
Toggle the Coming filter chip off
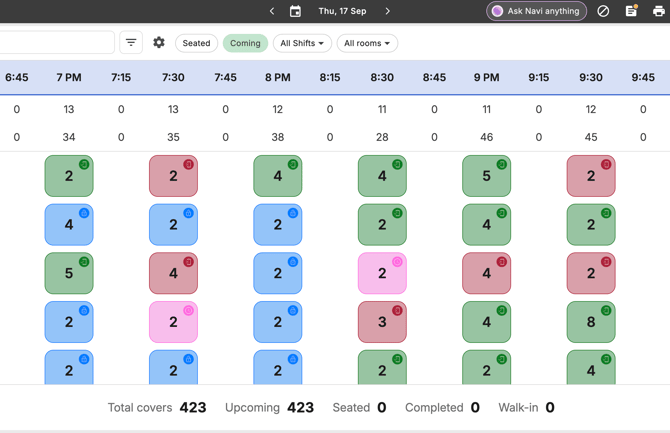click(245, 43)
